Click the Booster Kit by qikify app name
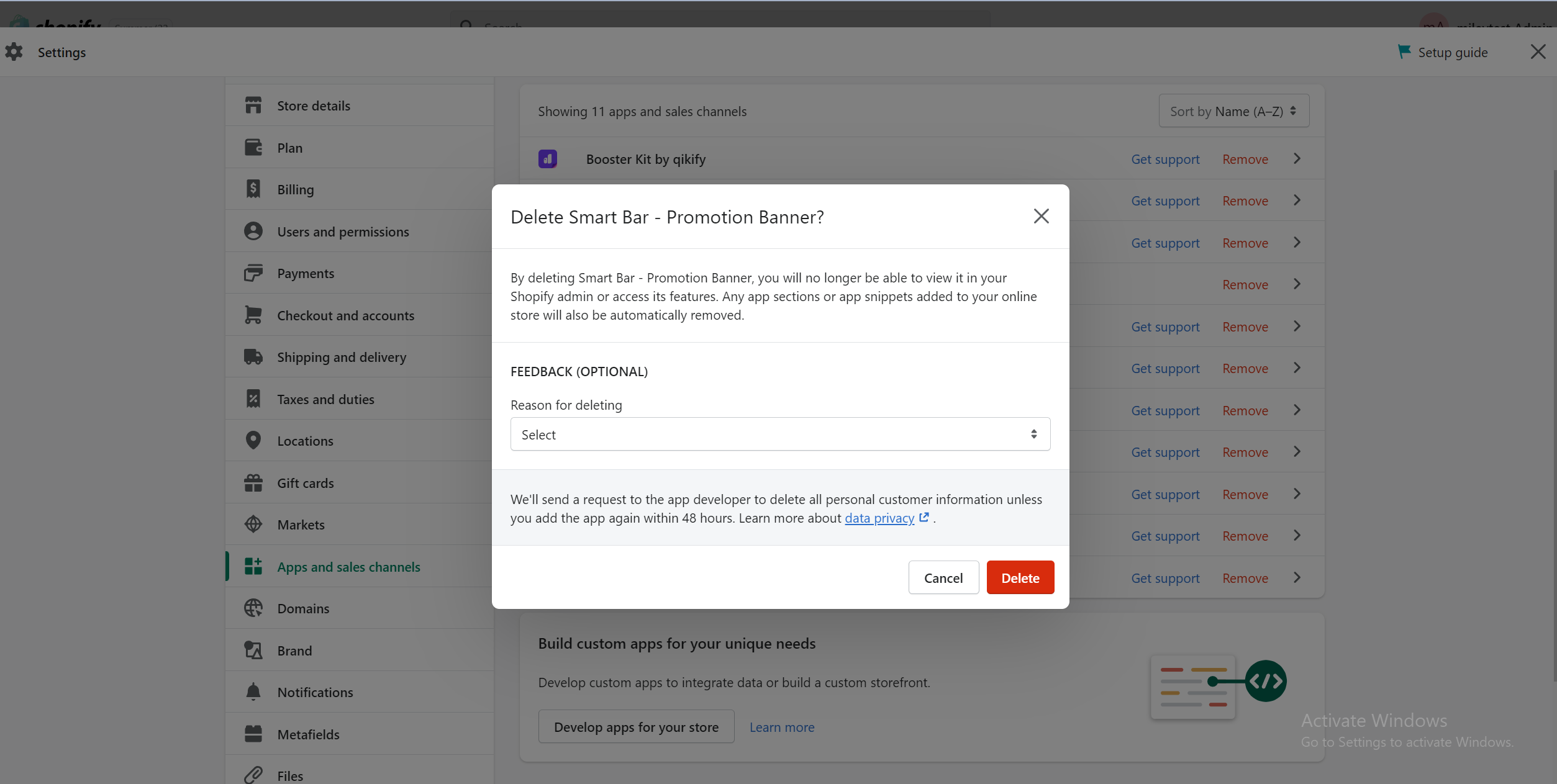1557x784 pixels. point(646,159)
